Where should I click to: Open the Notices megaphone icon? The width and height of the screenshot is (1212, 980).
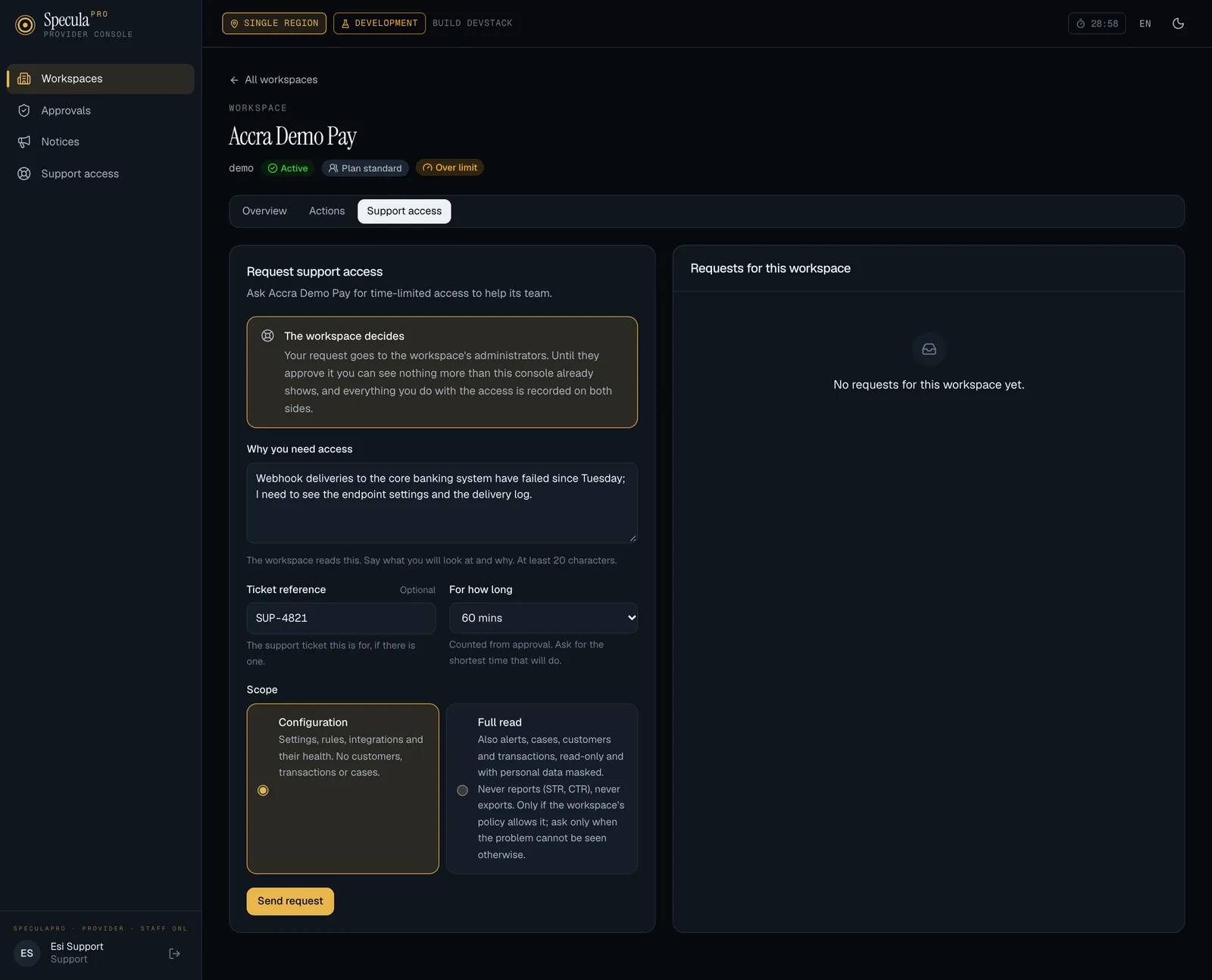(24, 142)
